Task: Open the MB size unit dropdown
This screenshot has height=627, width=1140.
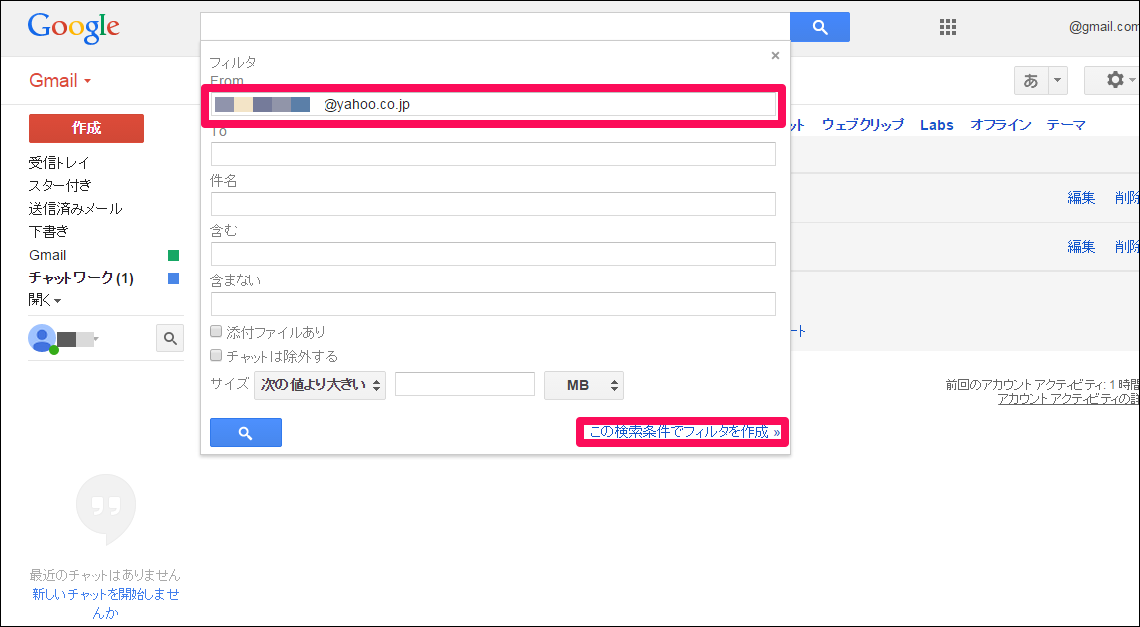Action: tap(583, 385)
